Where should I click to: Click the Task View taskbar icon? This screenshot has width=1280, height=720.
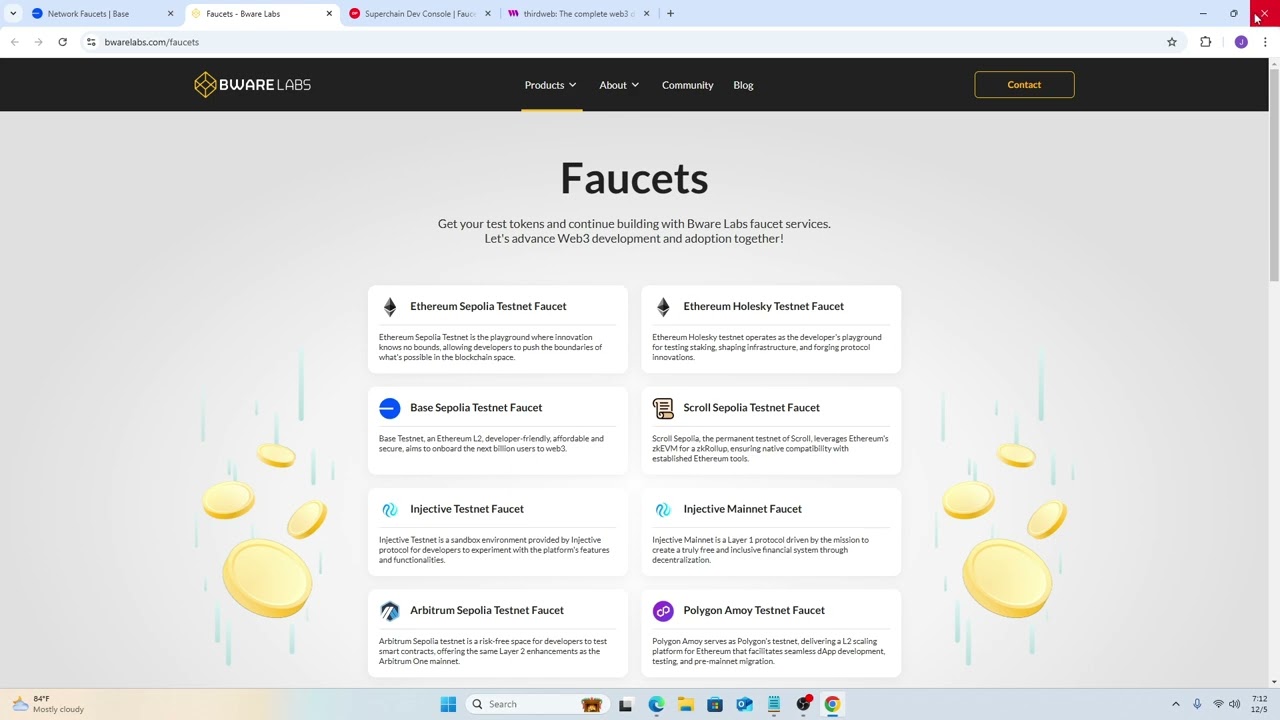625,704
